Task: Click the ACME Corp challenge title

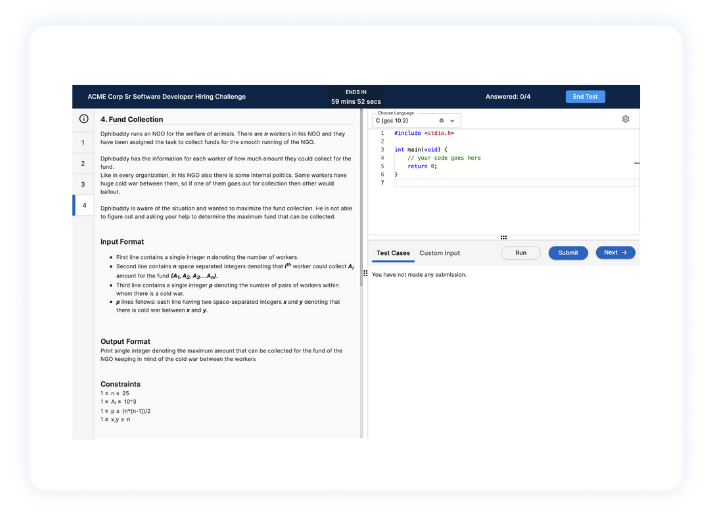Action: click(167, 97)
